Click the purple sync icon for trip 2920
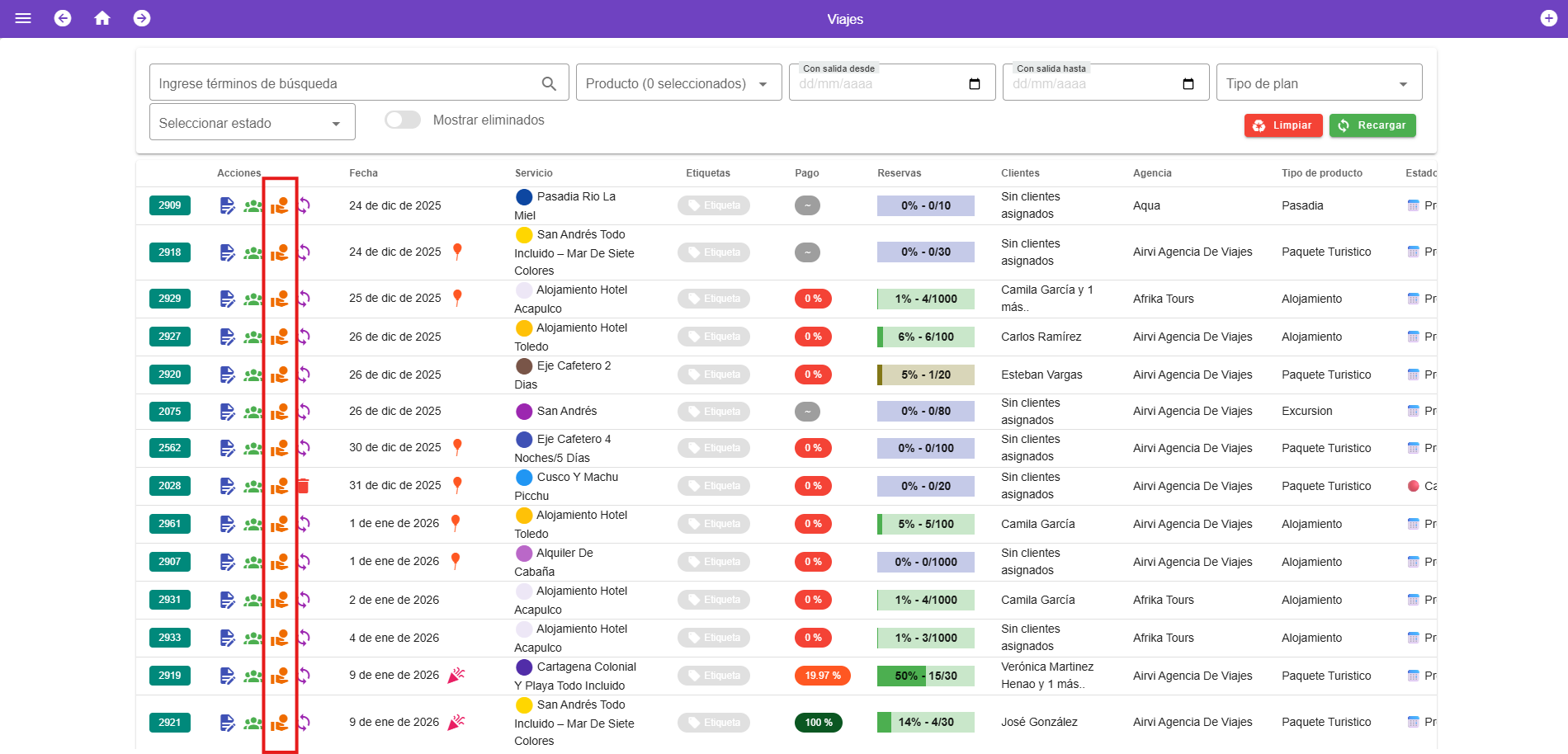1568x754 pixels. coord(305,375)
